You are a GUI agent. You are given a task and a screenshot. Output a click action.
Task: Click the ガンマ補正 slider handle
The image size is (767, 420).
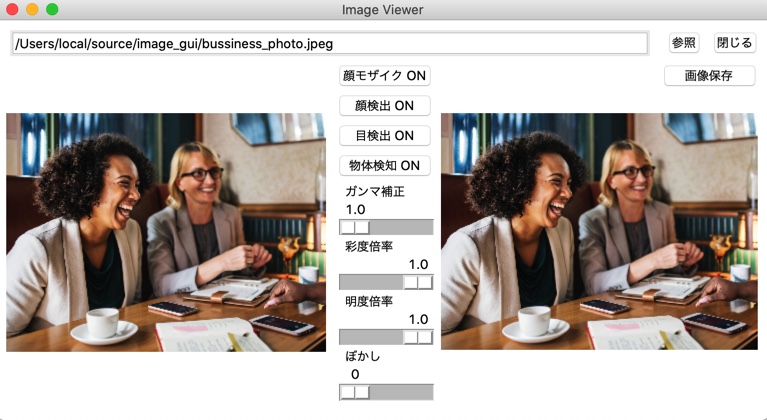pos(355,227)
